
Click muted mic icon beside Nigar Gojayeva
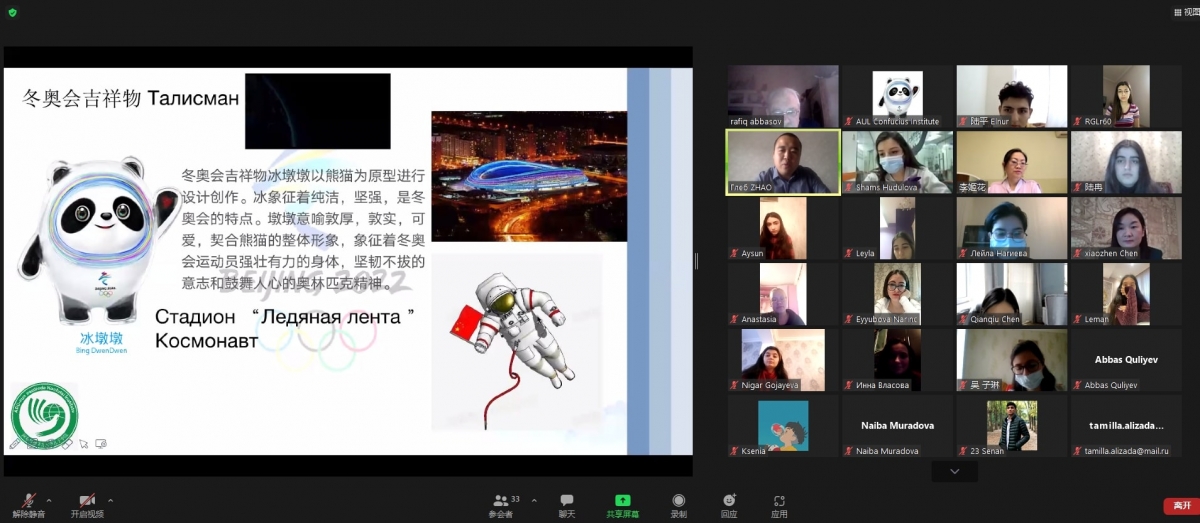735,385
